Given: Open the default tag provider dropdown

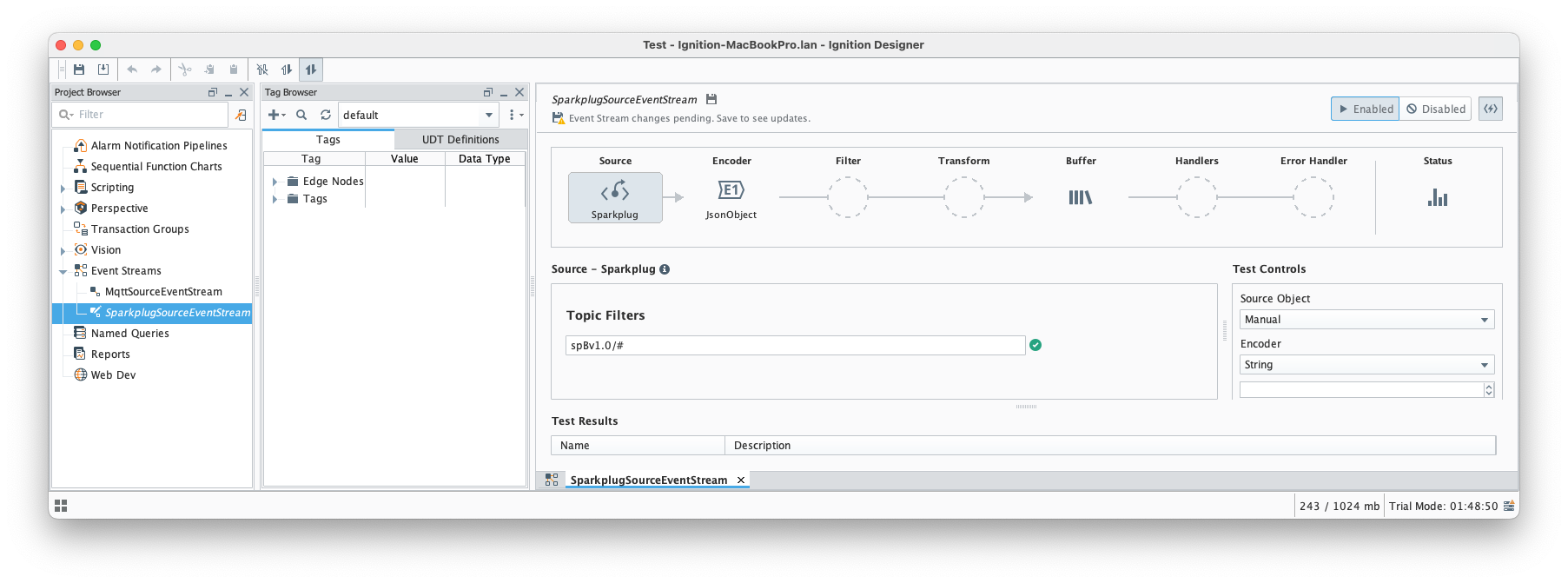Looking at the screenshot, I should [418, 115].
